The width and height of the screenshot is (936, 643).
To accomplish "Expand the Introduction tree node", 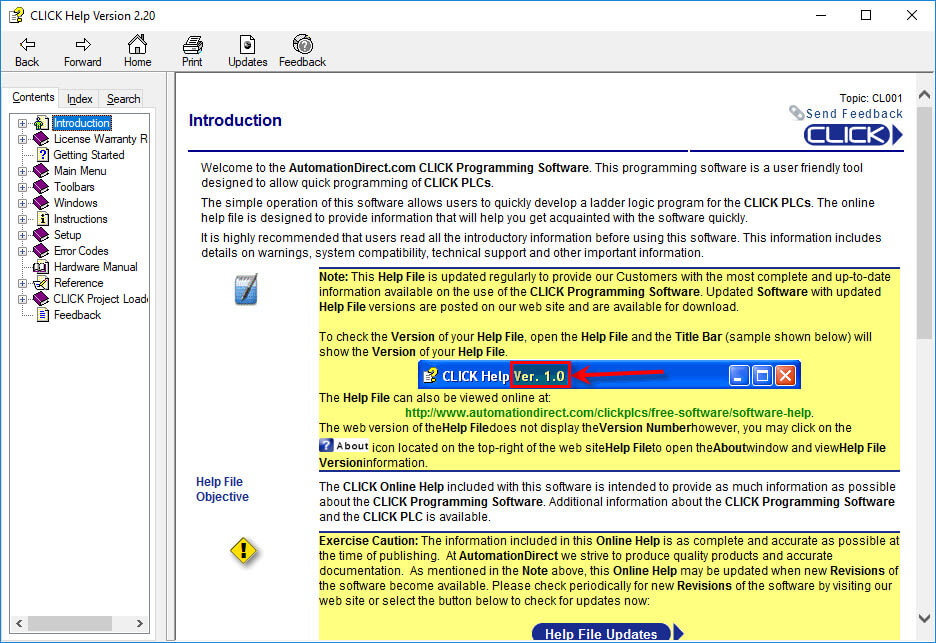I will pos(22,124).
